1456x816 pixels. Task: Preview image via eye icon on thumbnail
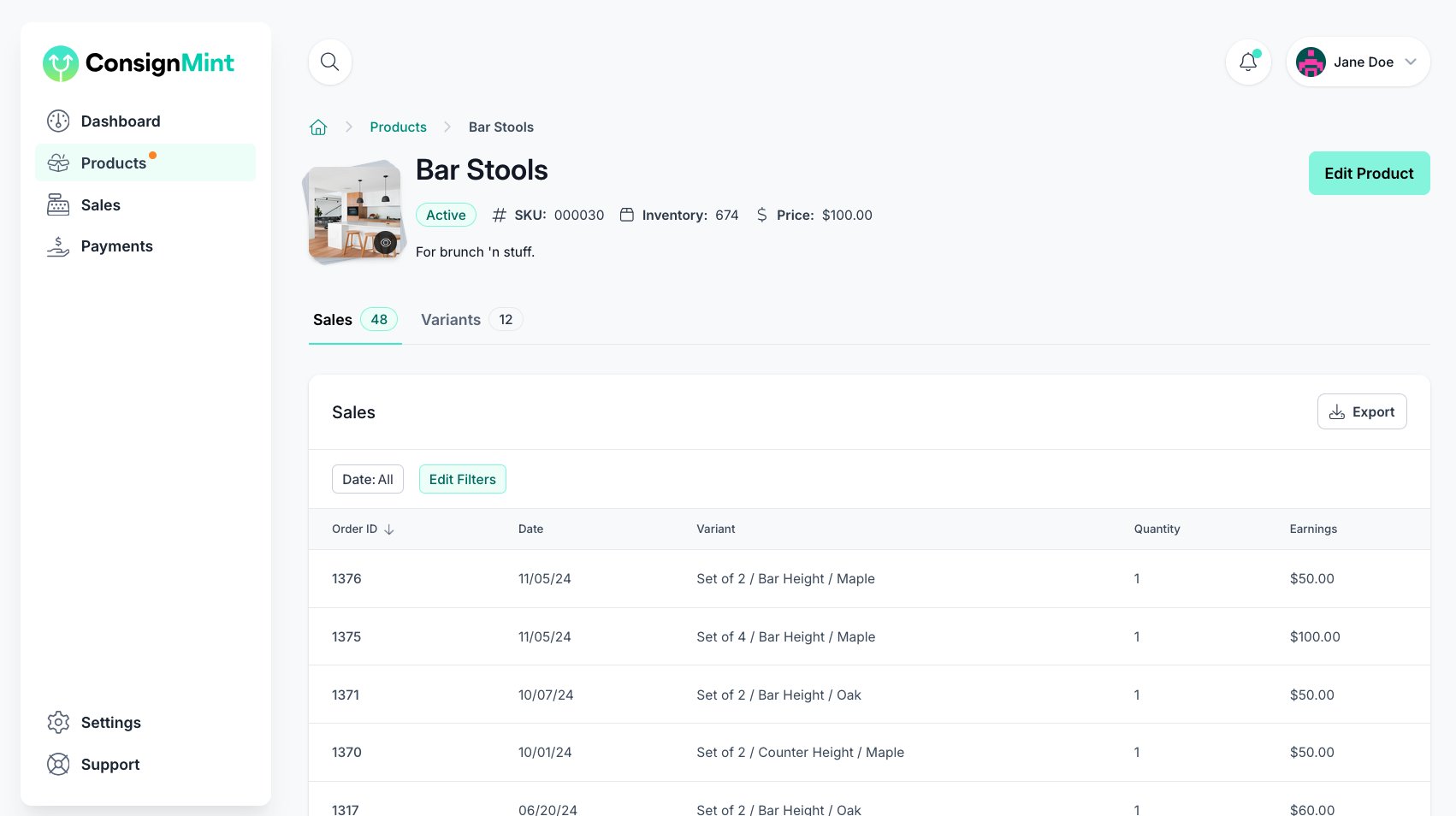tap(386, 243)
